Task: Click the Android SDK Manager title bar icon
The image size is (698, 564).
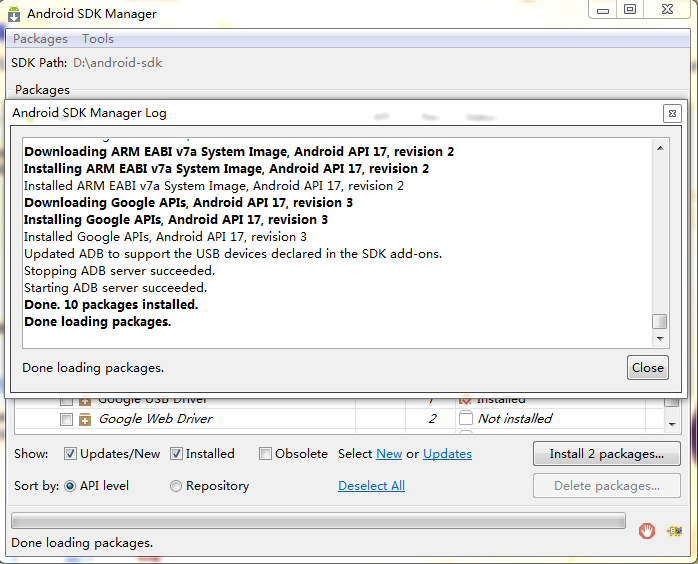Action: 14,14
